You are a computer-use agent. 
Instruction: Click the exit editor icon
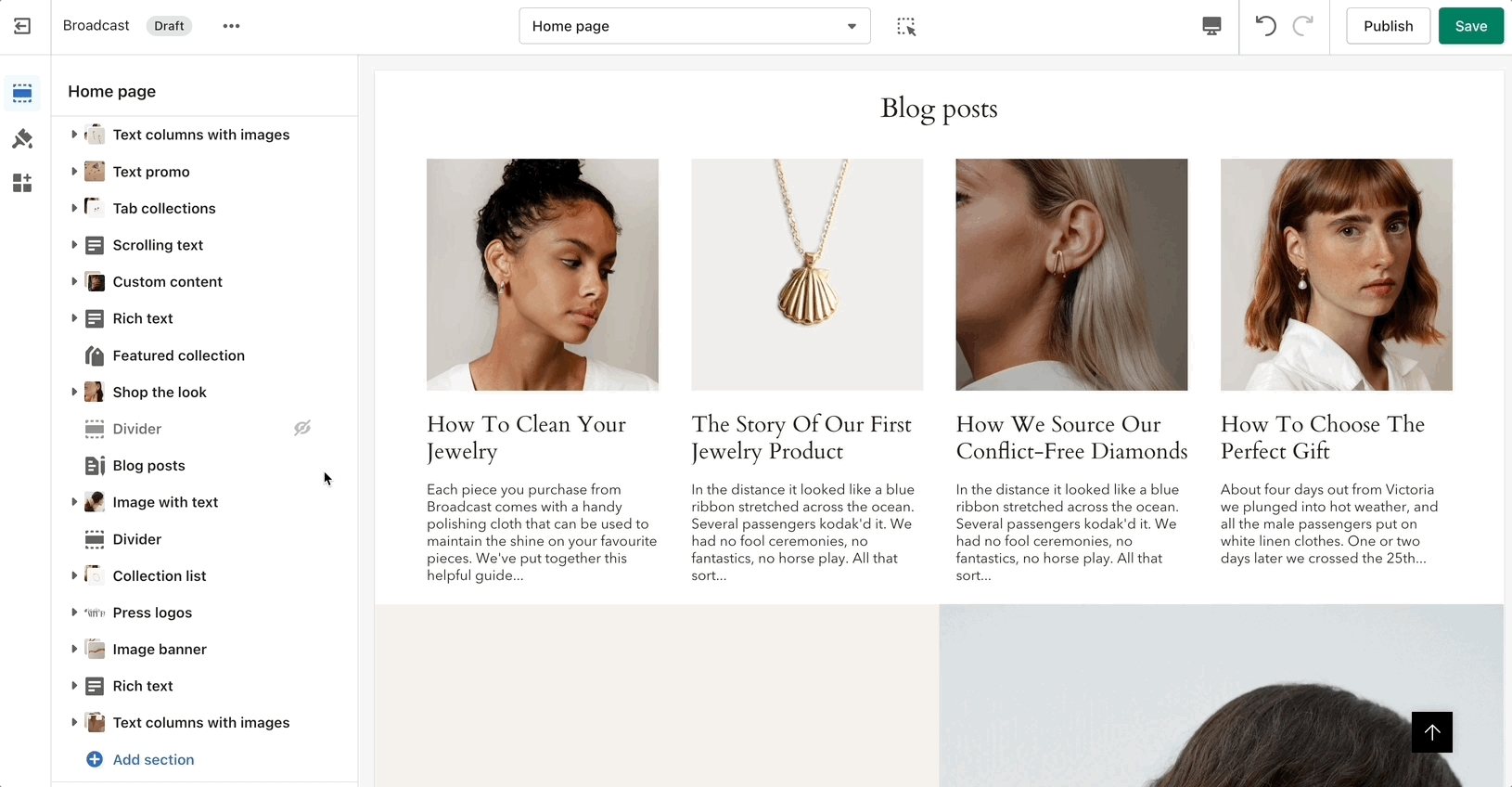pos(22,26)
